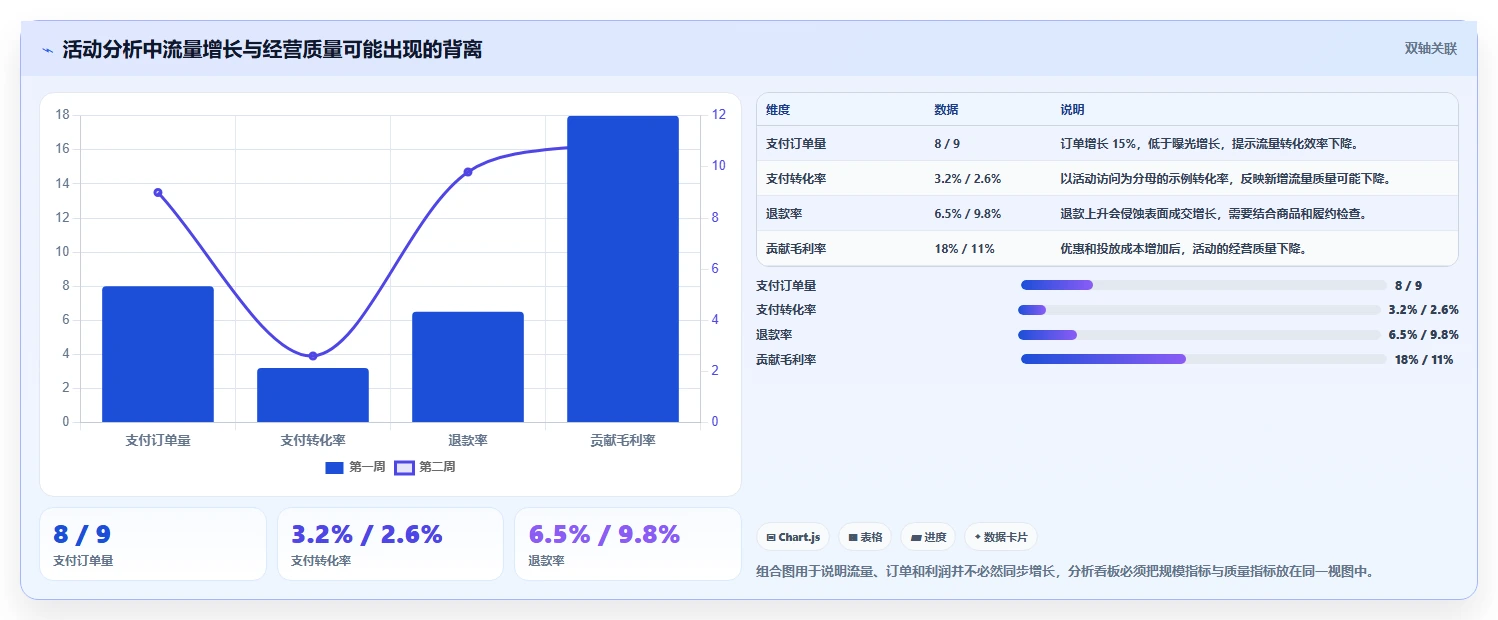Click the blue bar for 支付订单量 in chart

point(158,354)
